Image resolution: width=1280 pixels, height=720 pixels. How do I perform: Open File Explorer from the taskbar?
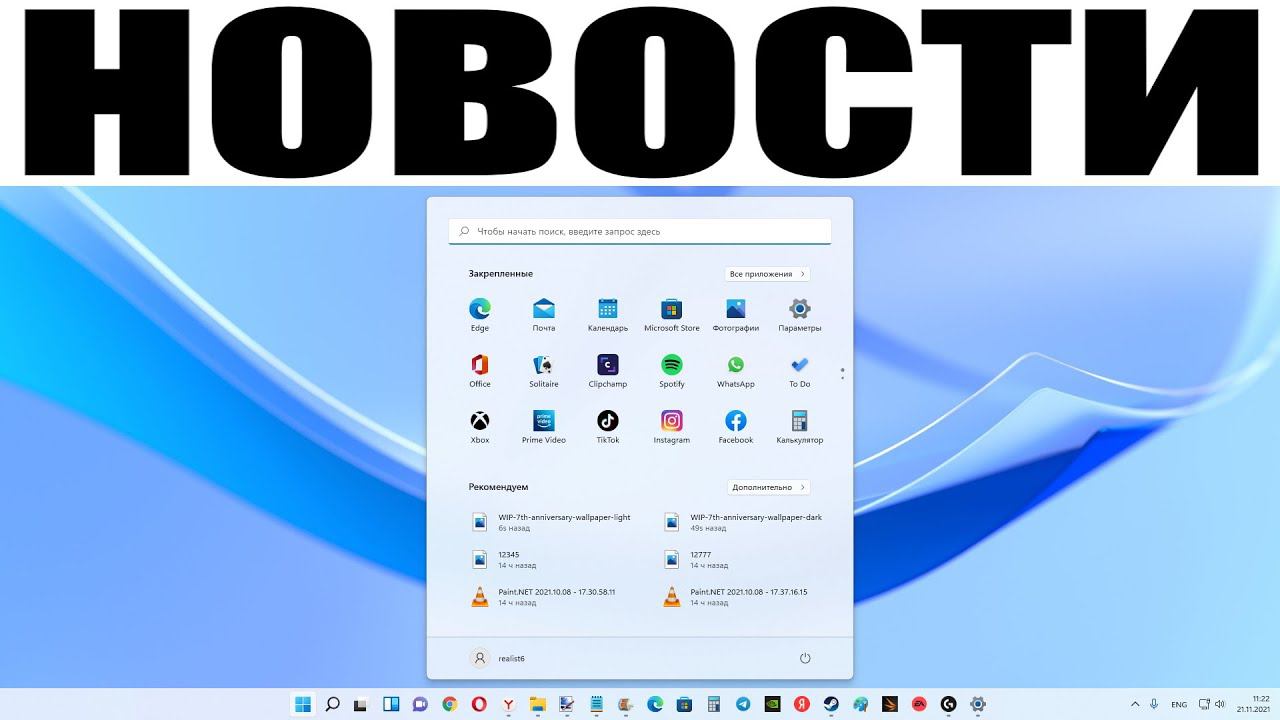click(538, 704)
